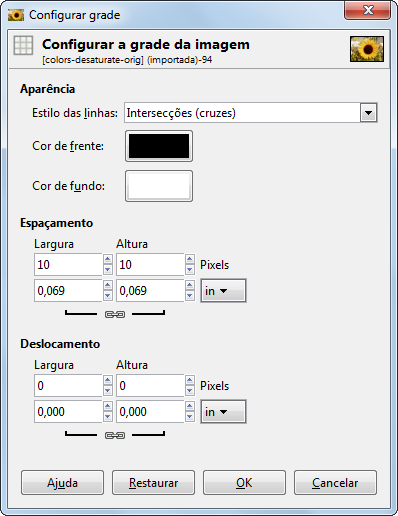398x516 pixels.
Task: Decrease Espaçamento Largura inches with down arrow
Action: [x=108, y=296]
